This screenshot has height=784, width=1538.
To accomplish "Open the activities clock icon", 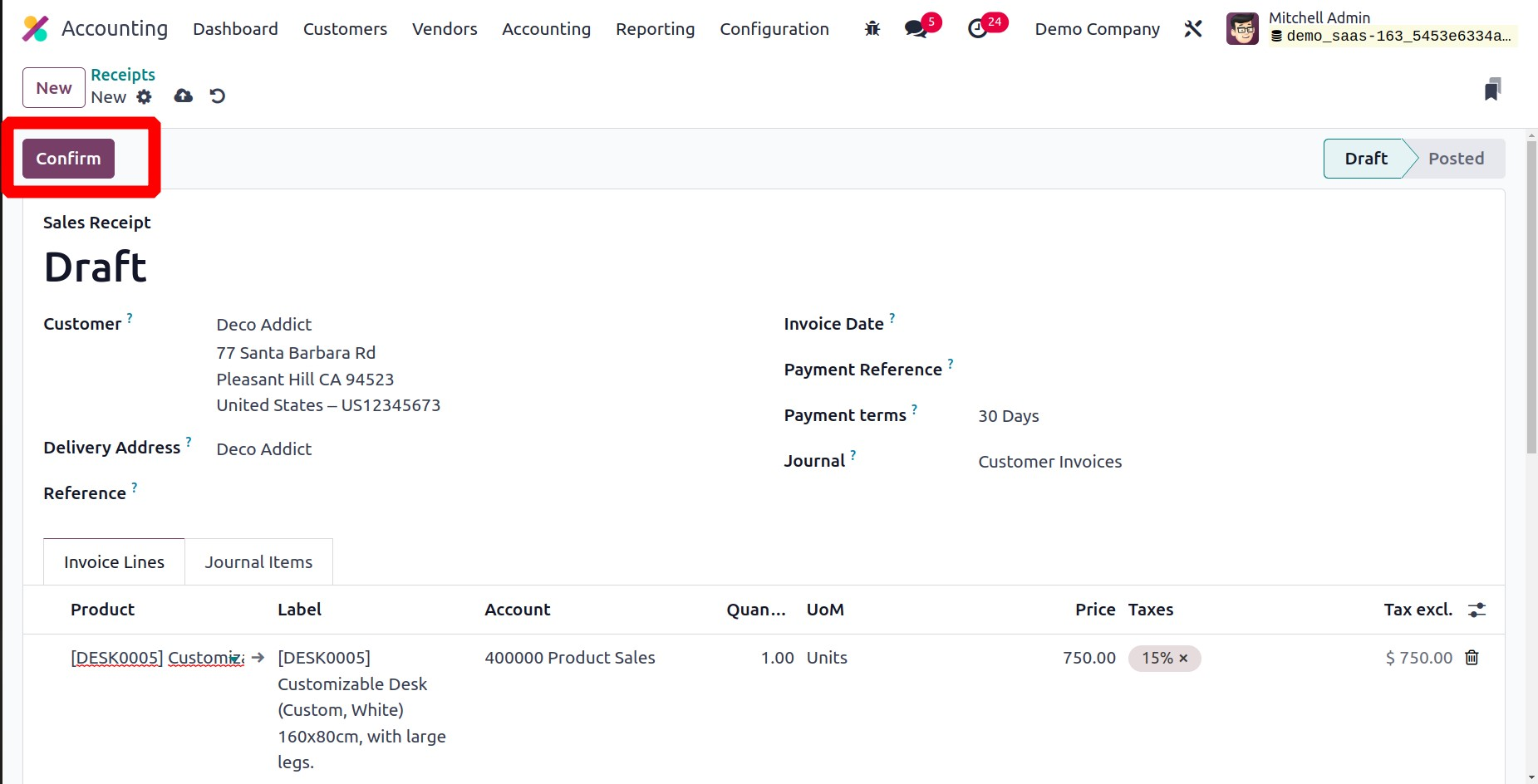I will 978,29.
